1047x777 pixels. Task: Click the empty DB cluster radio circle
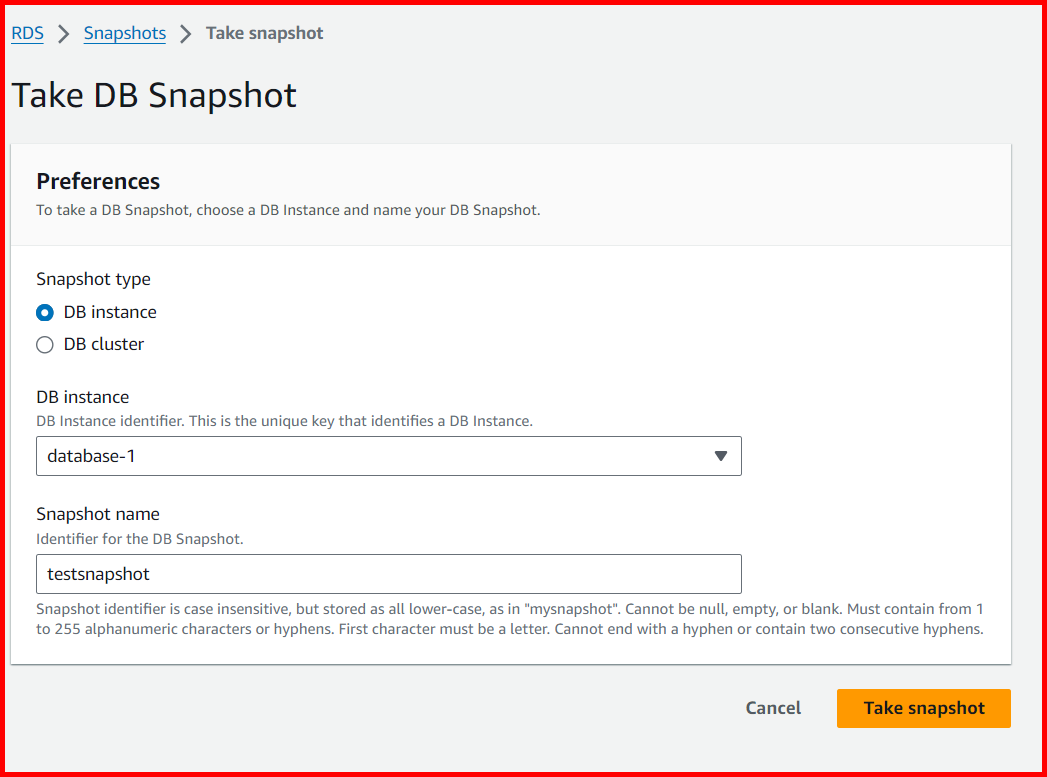(x=44, y=344)
